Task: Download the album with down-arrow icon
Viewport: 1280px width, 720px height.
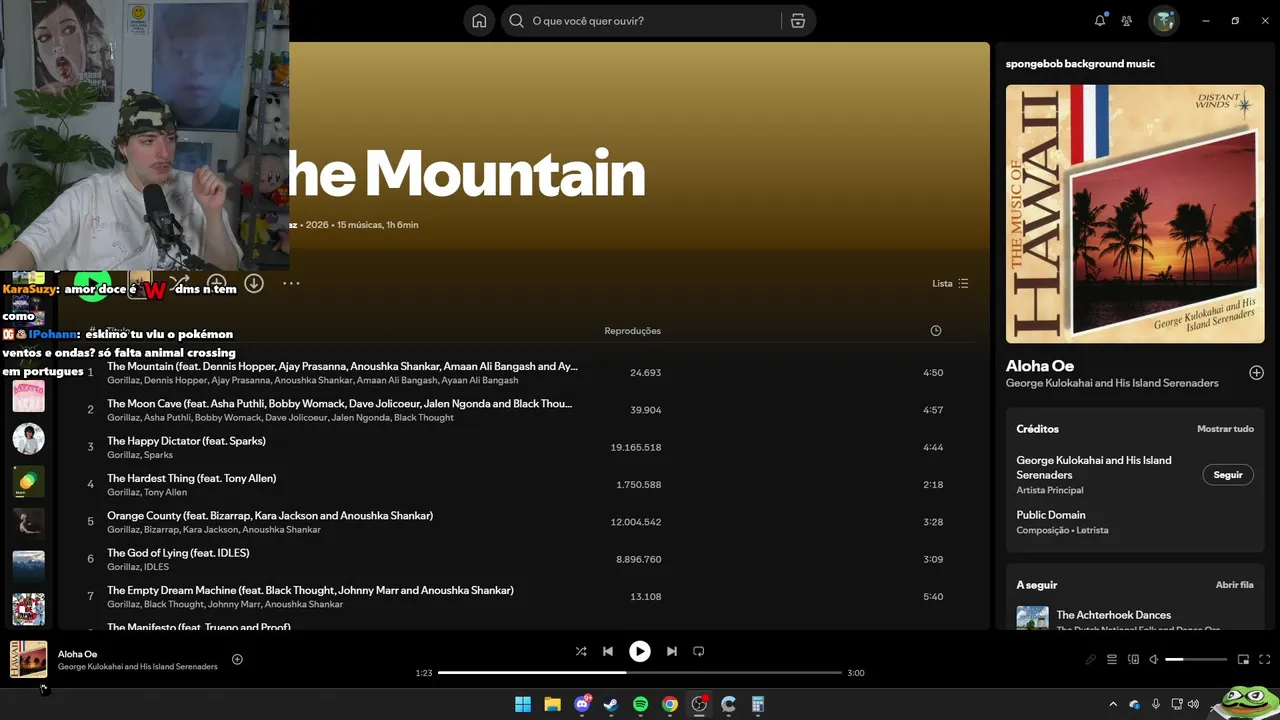Action: [254, 283]
